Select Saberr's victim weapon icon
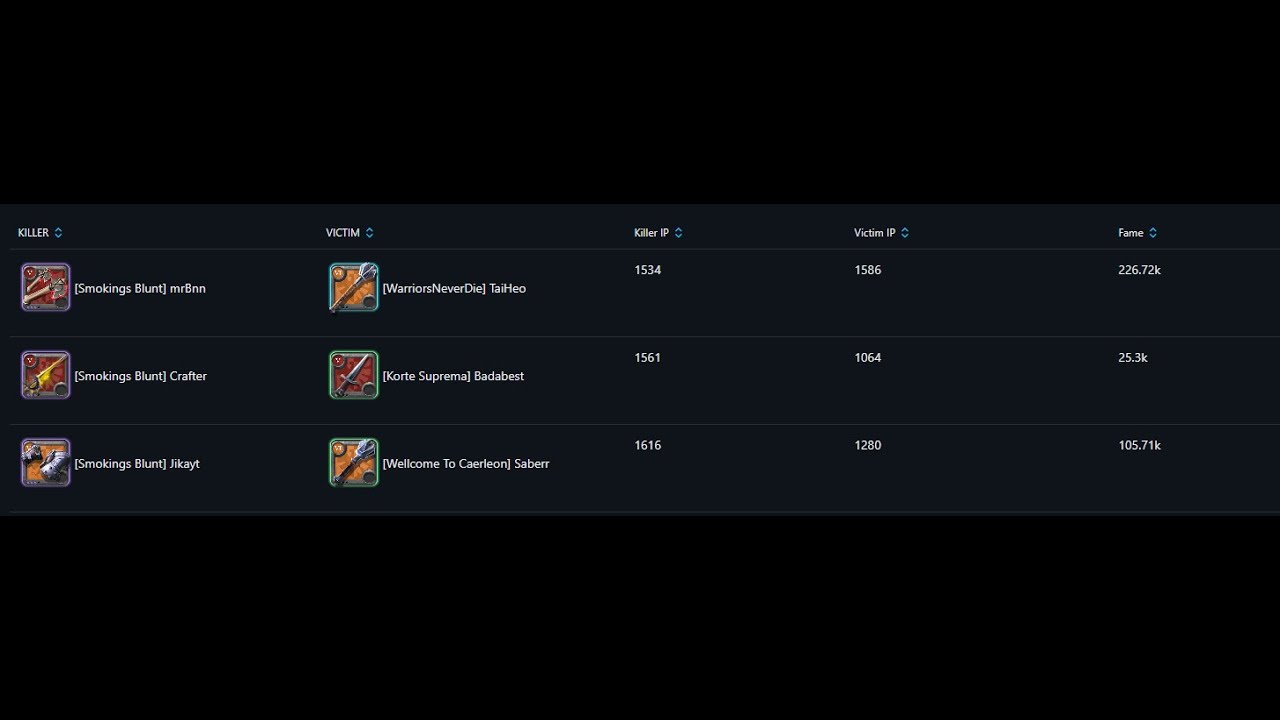This screenshot has width=1280, height=720. point(354,463)
